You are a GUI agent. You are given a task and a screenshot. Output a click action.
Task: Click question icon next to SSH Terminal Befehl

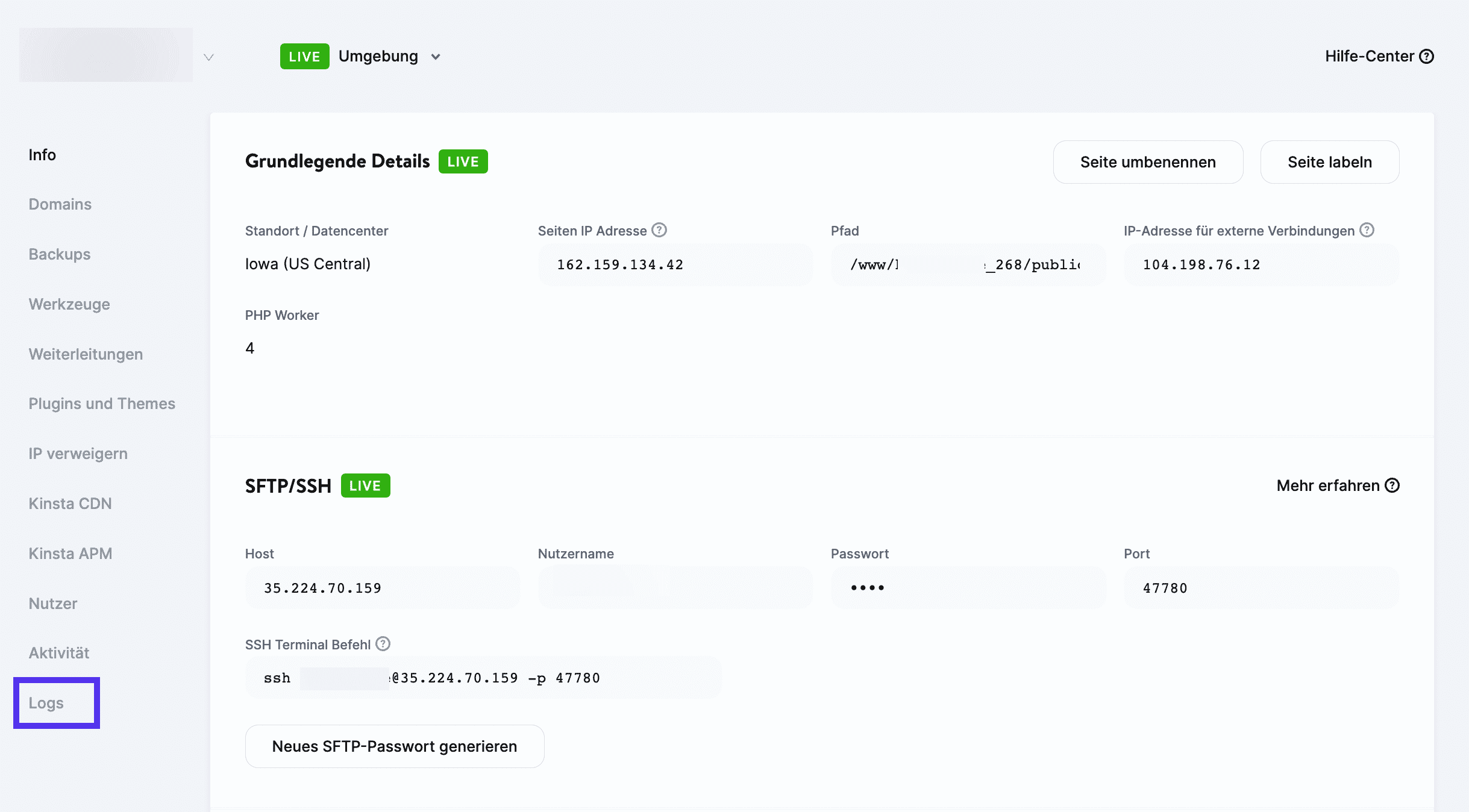(x=383, y=644)
